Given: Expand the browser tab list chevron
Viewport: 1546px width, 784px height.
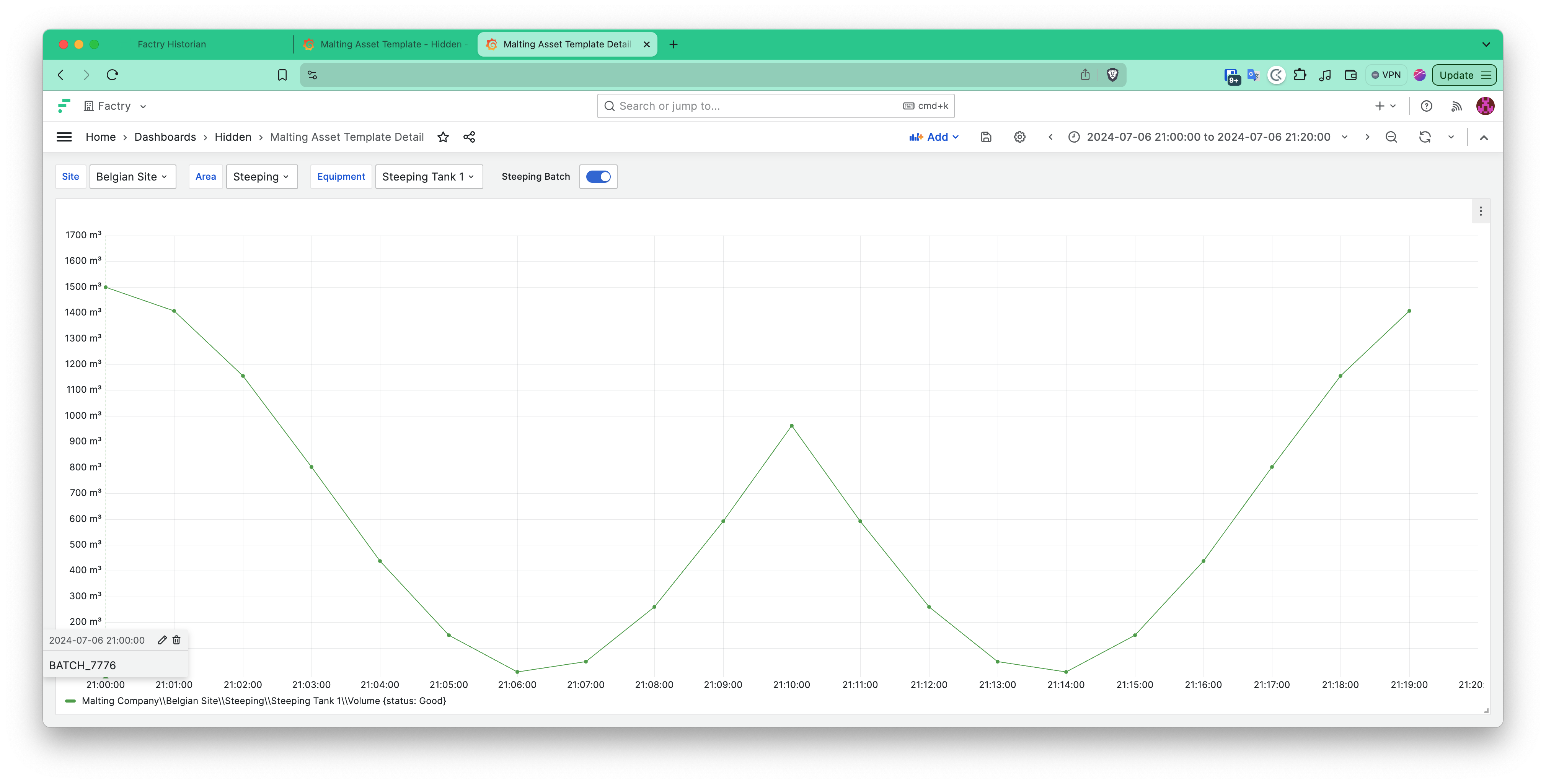Looking at the screenshot, I should [x=1486, y=44].
